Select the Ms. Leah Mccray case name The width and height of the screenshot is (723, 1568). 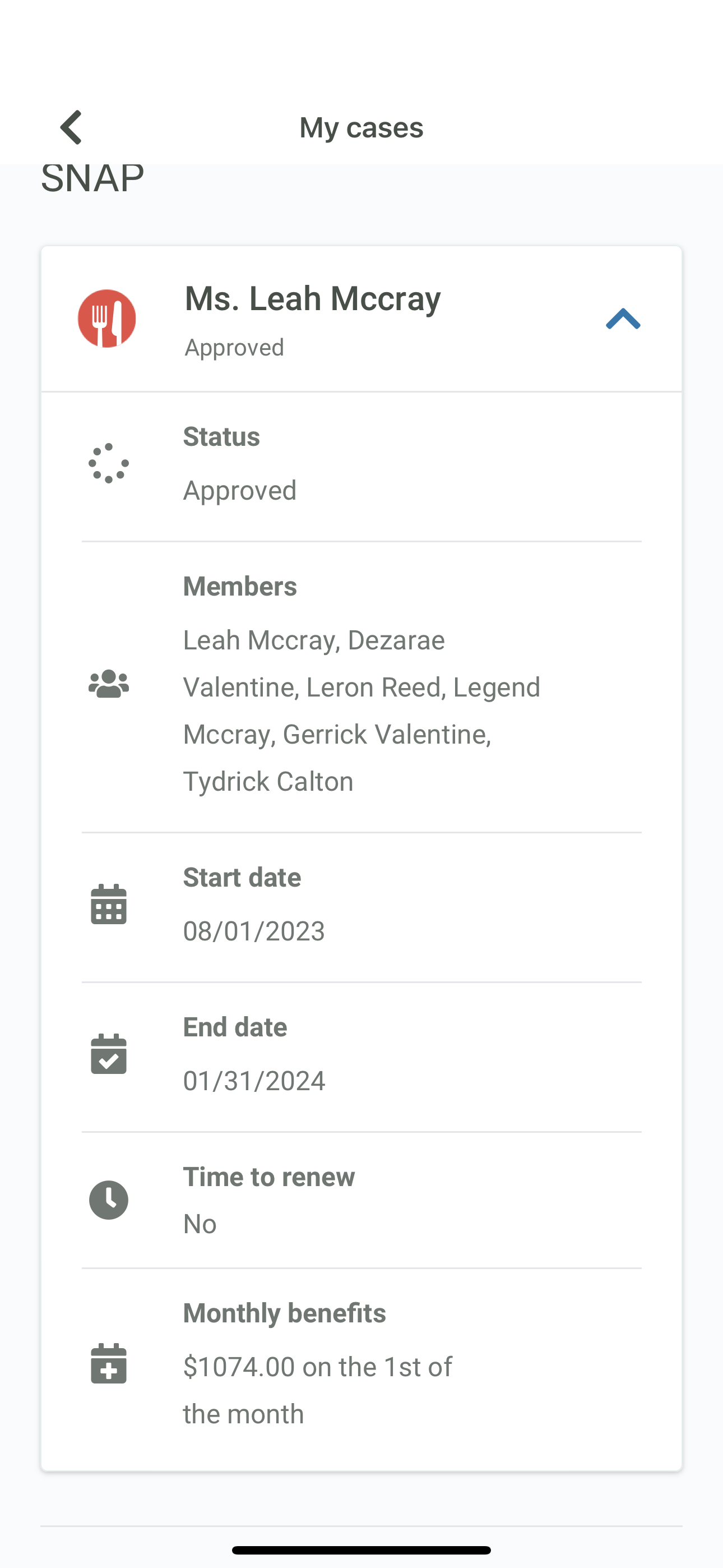(313, 298)
